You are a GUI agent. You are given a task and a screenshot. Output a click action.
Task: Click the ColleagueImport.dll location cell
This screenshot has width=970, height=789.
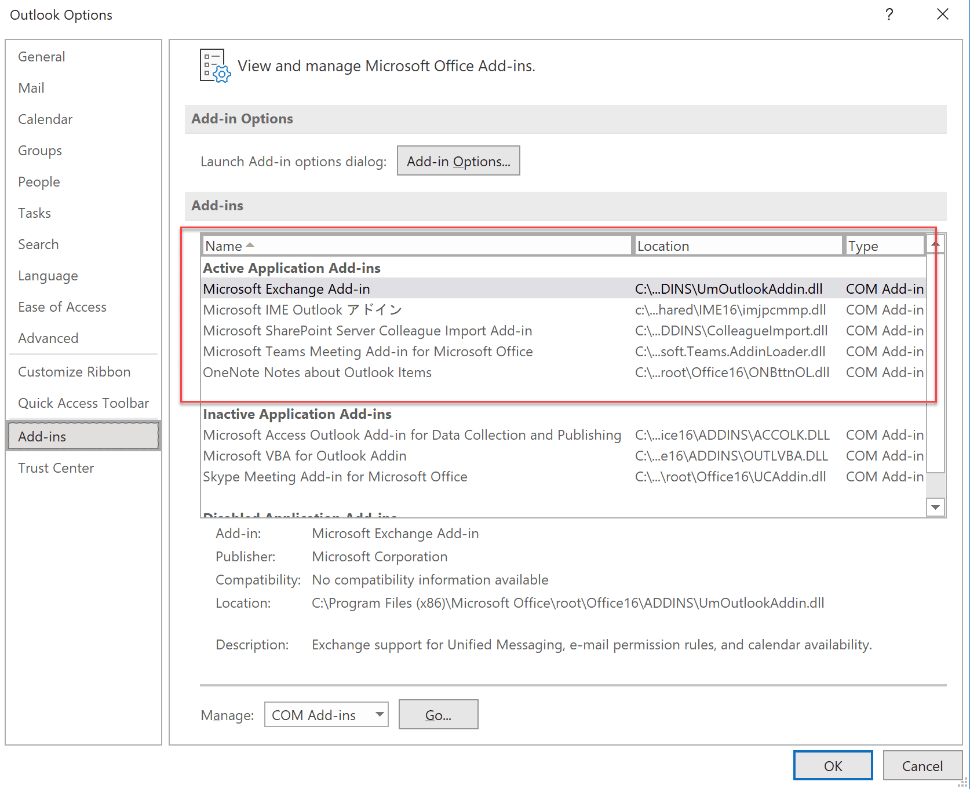click(731, 330)
